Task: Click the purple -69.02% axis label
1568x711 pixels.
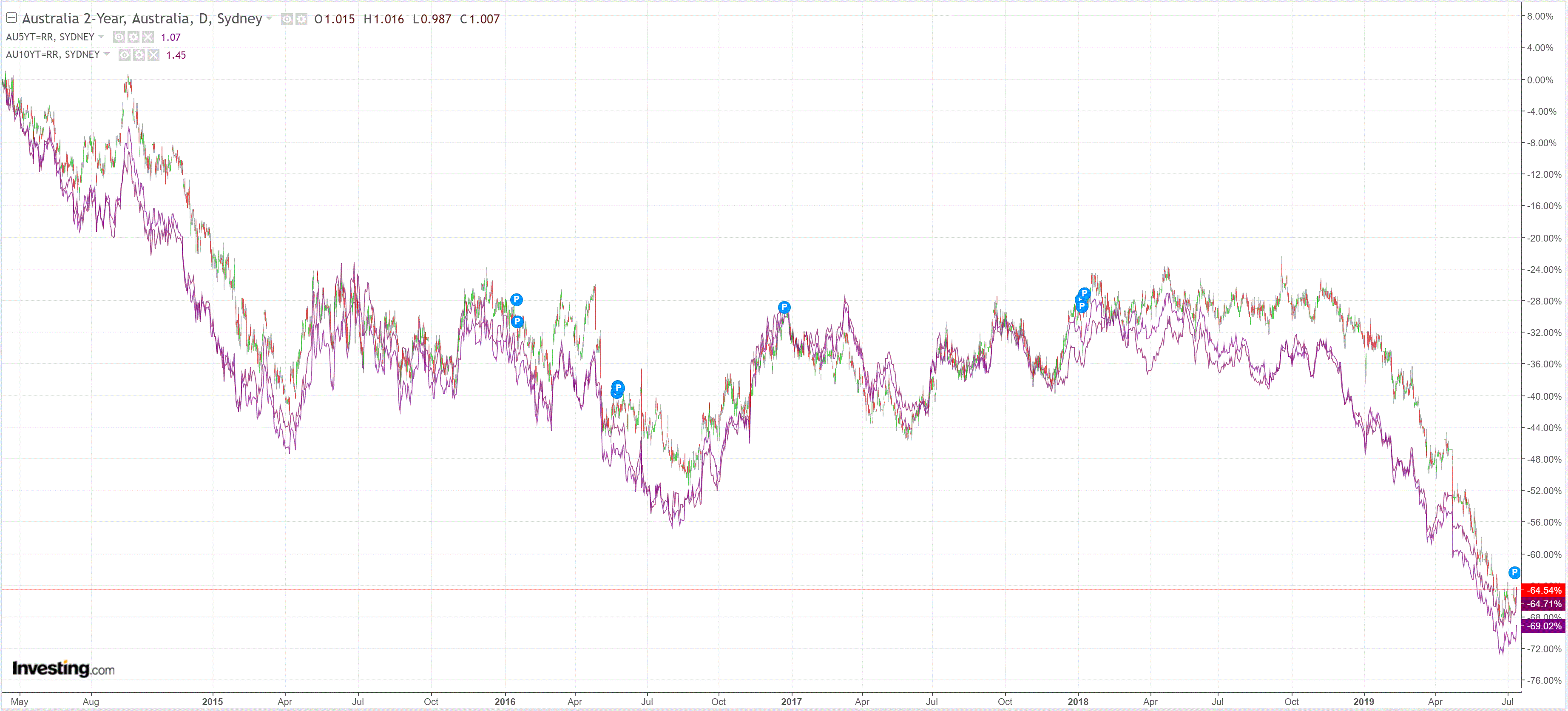Action: tap(1543, 626)
